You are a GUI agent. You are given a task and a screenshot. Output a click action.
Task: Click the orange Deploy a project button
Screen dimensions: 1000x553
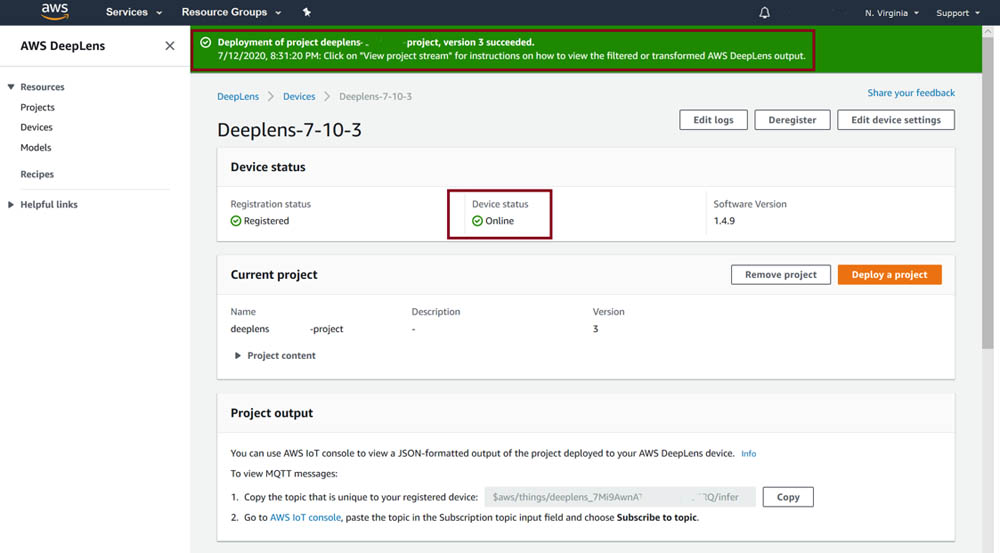[889, 274]
